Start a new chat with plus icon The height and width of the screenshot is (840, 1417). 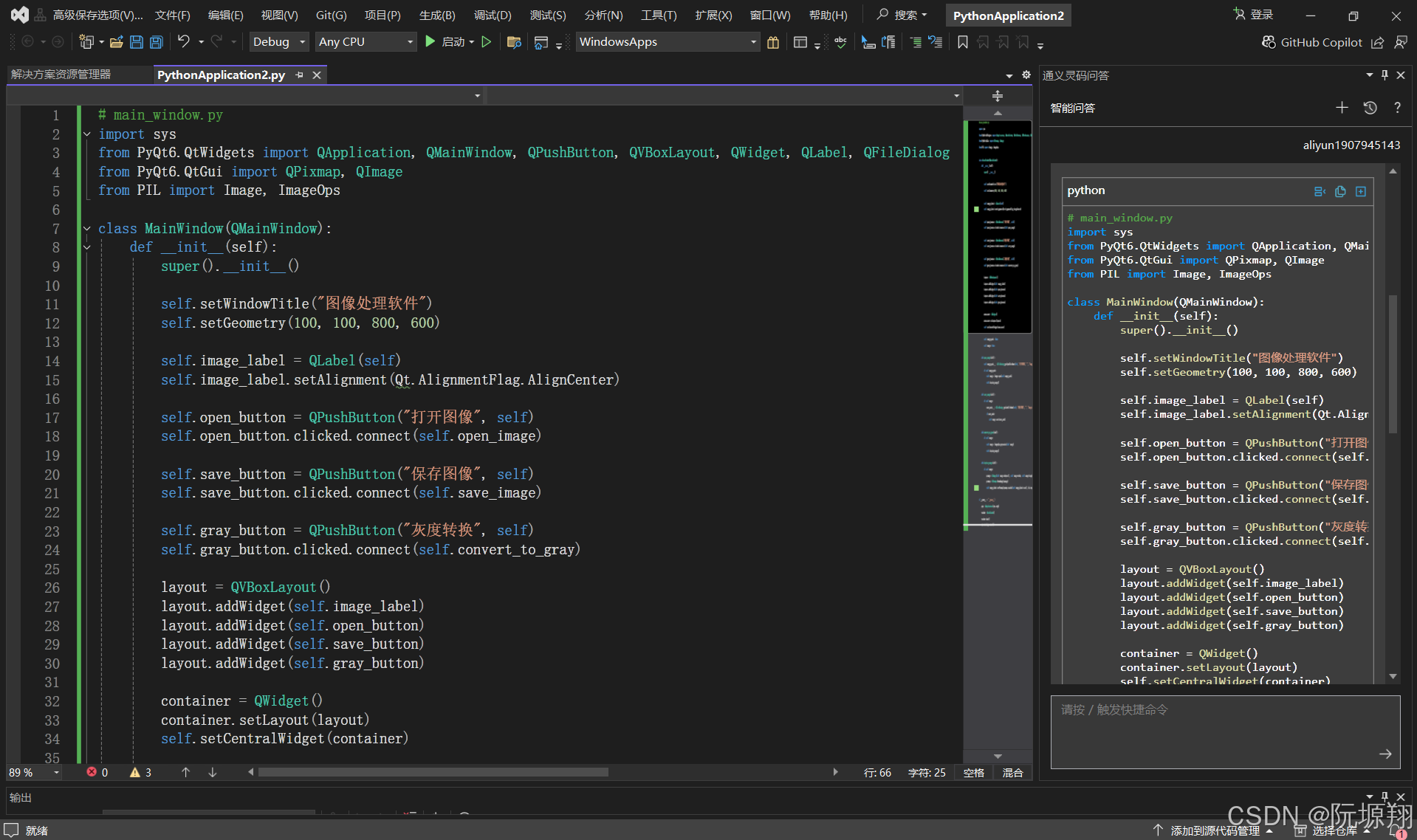[x=1342, y=108]
